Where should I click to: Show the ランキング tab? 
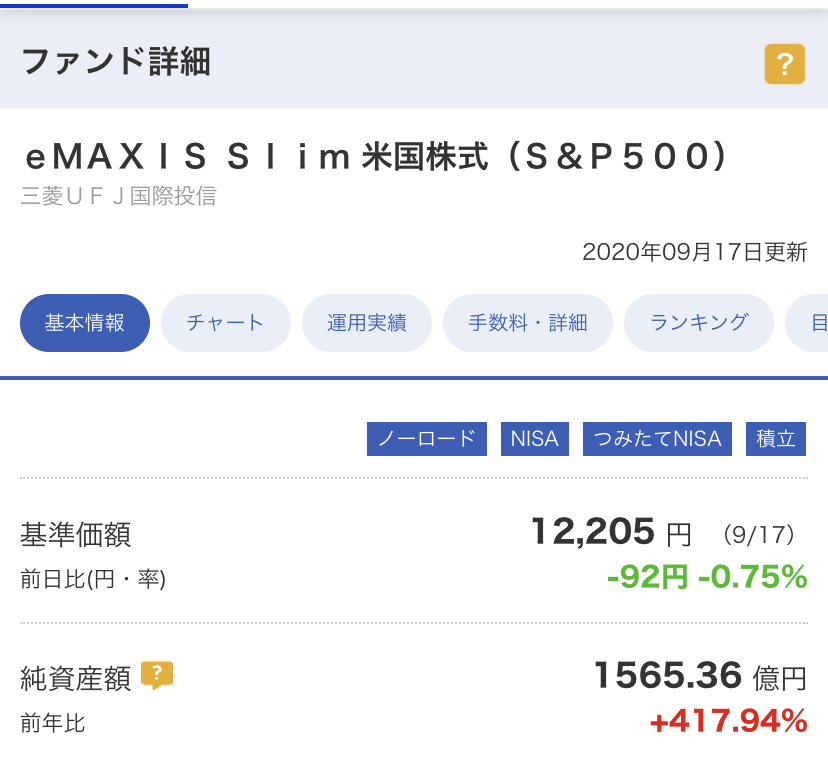point(699,323)
